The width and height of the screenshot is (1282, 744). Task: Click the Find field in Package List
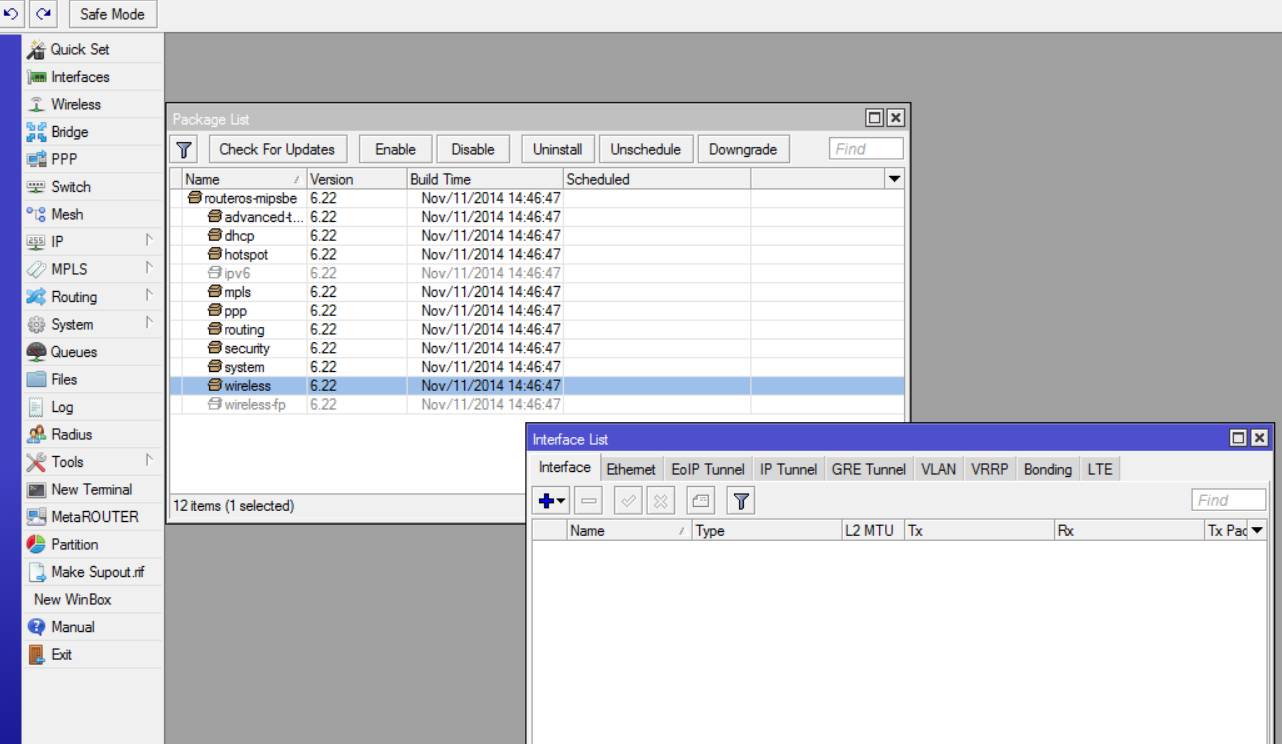[x=866, y=149]
